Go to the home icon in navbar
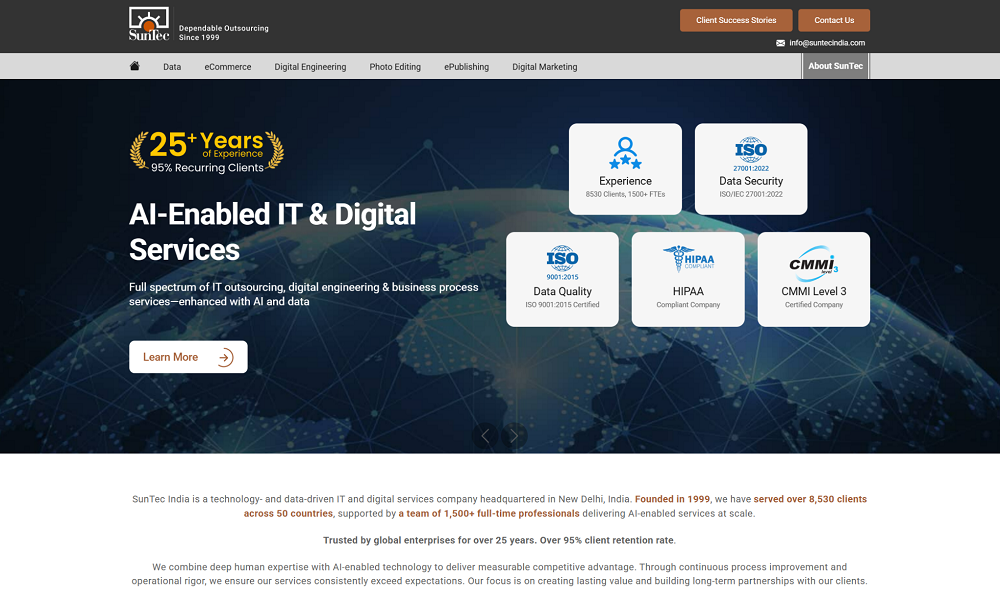1000x599 pixels. click(135, 66)
